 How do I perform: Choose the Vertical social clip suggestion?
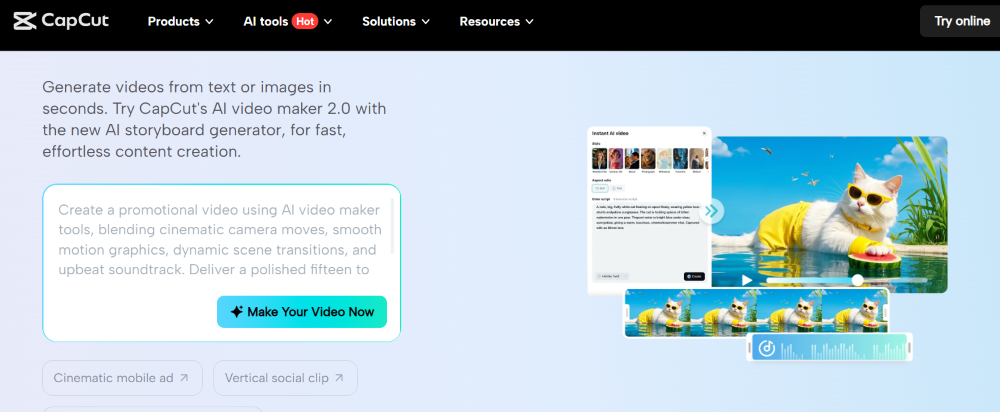pyautogui.click(x=285, y=378)
